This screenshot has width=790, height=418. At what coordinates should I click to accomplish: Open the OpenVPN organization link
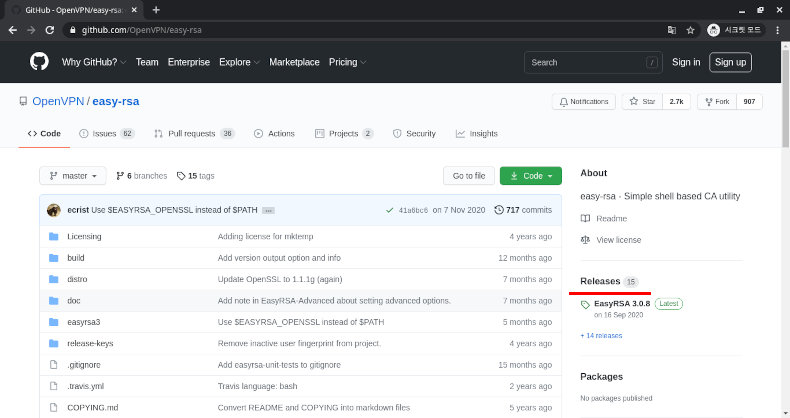pos(58,101)
